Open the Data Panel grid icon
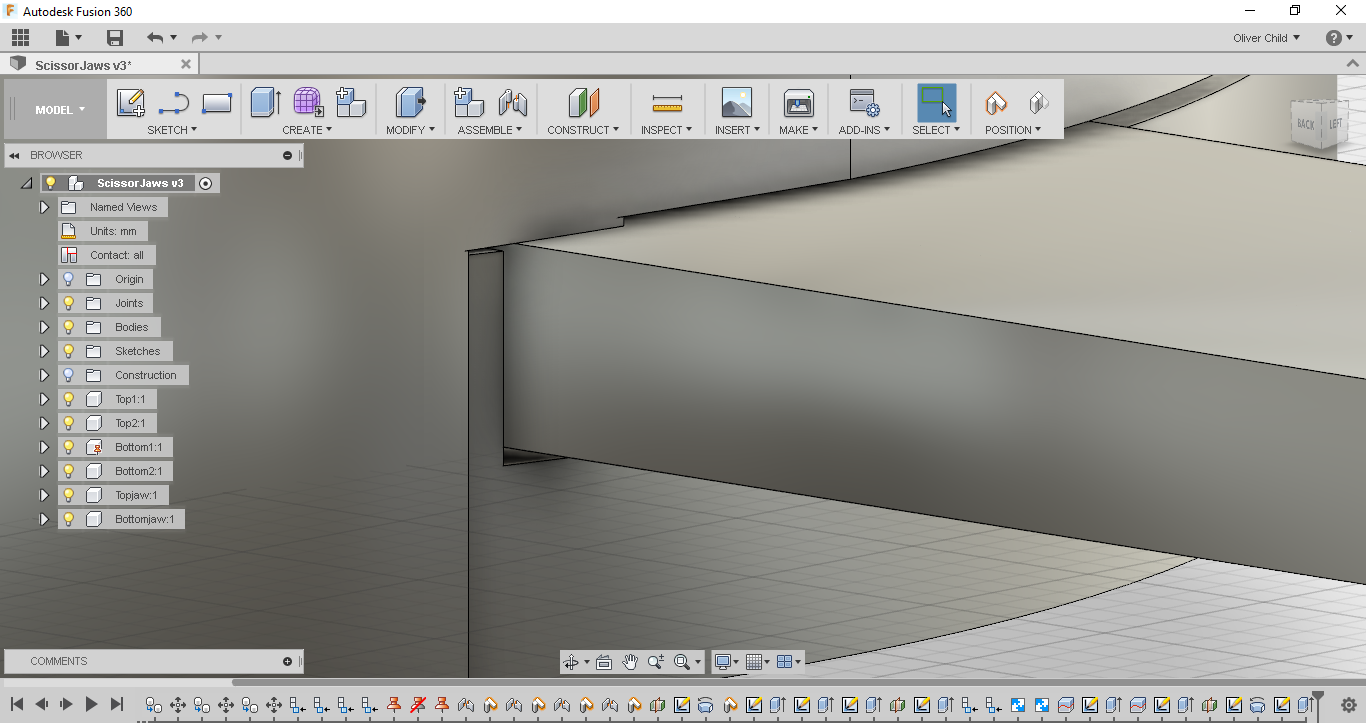This screenshot has height=723, width=1366. pyautogui.click(x=20, y=38)
